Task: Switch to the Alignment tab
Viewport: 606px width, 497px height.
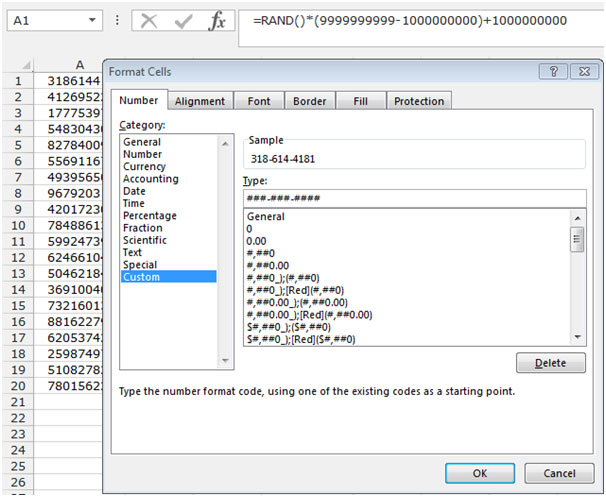Action: (x=200, y=101)
